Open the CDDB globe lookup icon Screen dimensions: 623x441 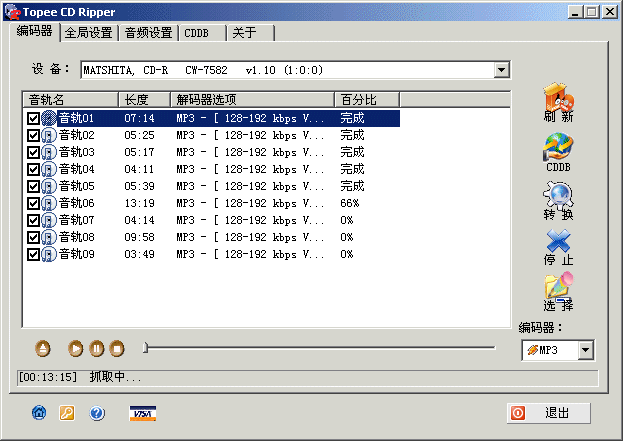click(x=558, y=152)
